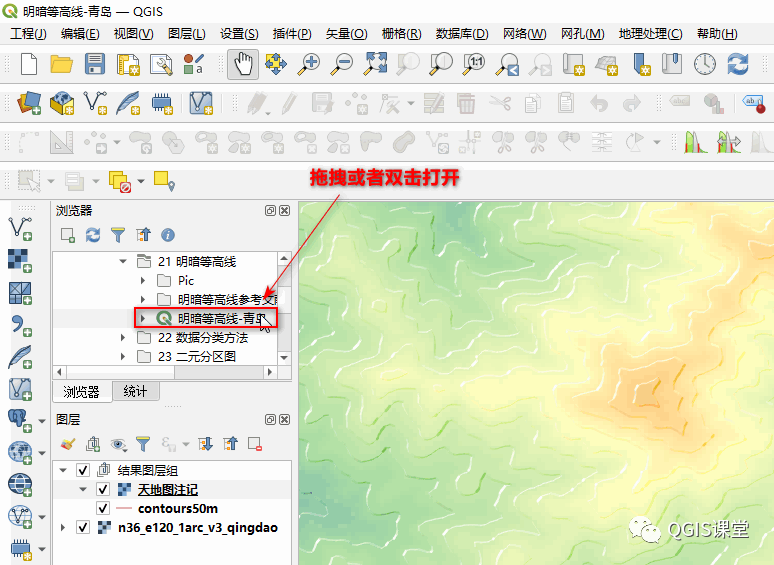Float the 图层 panel with dock button
774x565 pixels.
pos(270,419)
